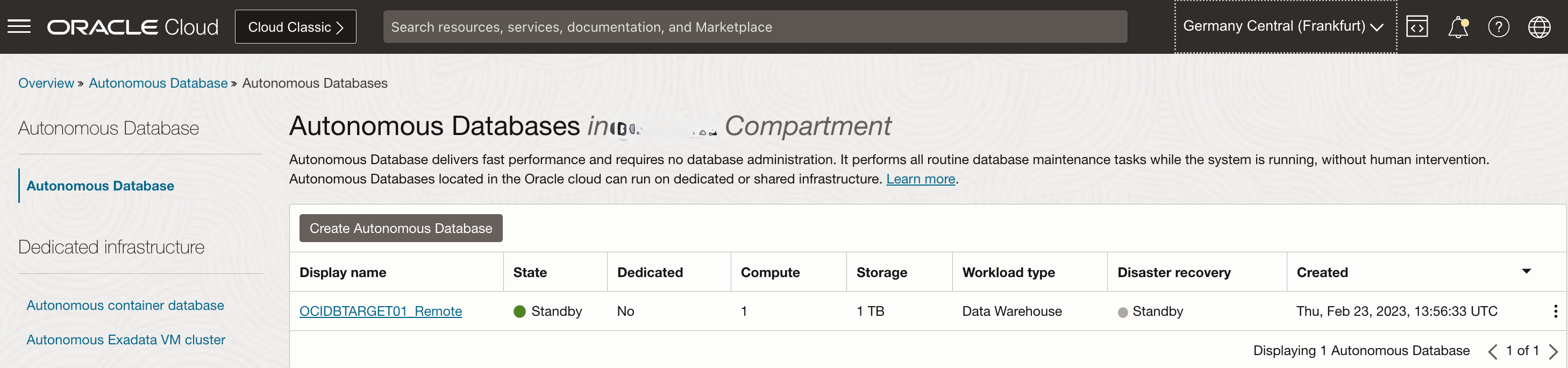The width and height of the screenshot is (1568, 368).
Task: Toggle sort arrow on Created column
Action: (x=1526, y=271)
